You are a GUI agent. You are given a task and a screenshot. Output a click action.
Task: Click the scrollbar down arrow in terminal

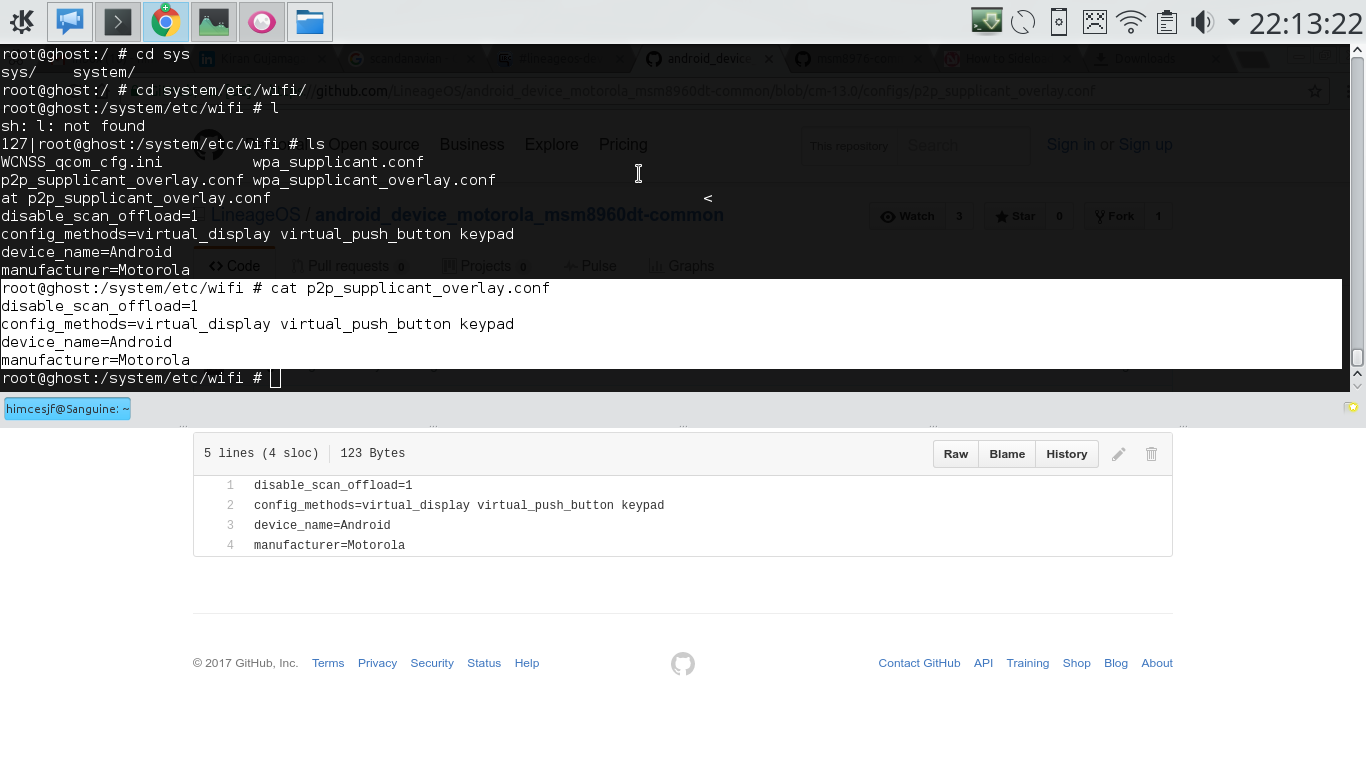1357,385
